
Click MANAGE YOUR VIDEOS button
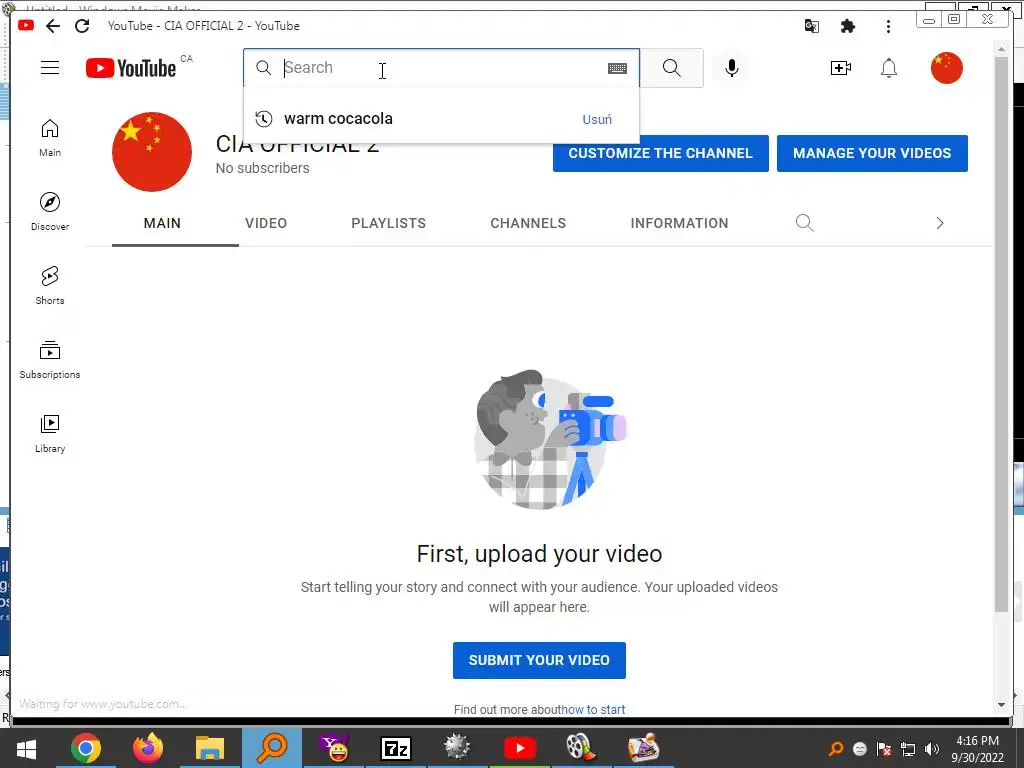click(872, 153)
